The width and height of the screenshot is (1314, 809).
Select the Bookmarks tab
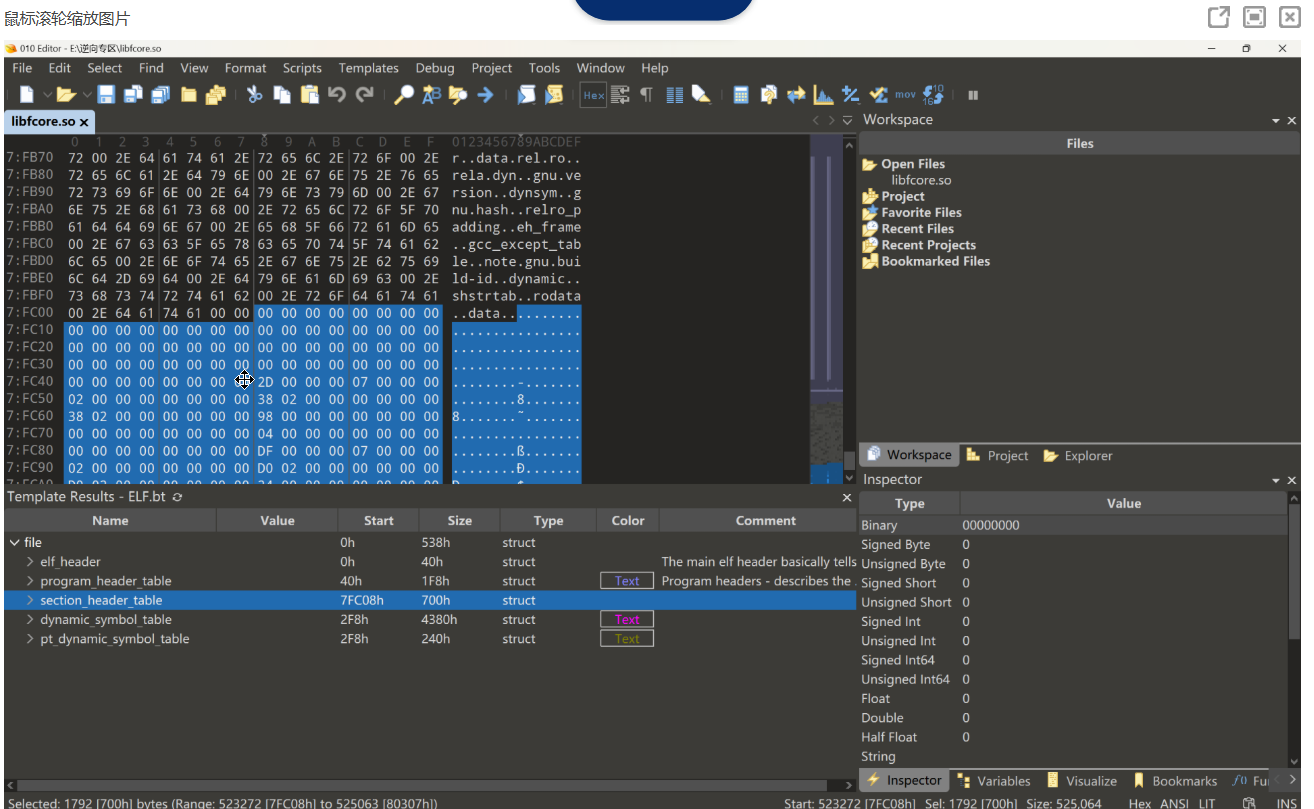[x=1175, y=781]
